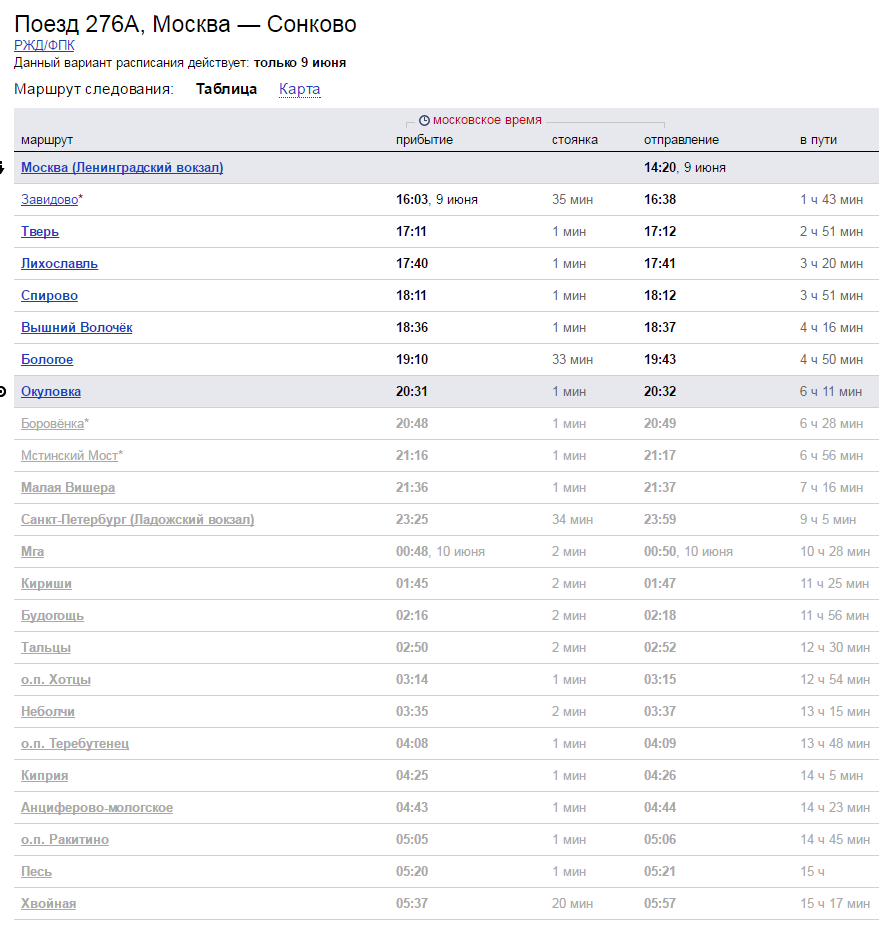This screenshot has width=886, height=927.
Task: Click the Спирово station link
Action: pos(49,296)
